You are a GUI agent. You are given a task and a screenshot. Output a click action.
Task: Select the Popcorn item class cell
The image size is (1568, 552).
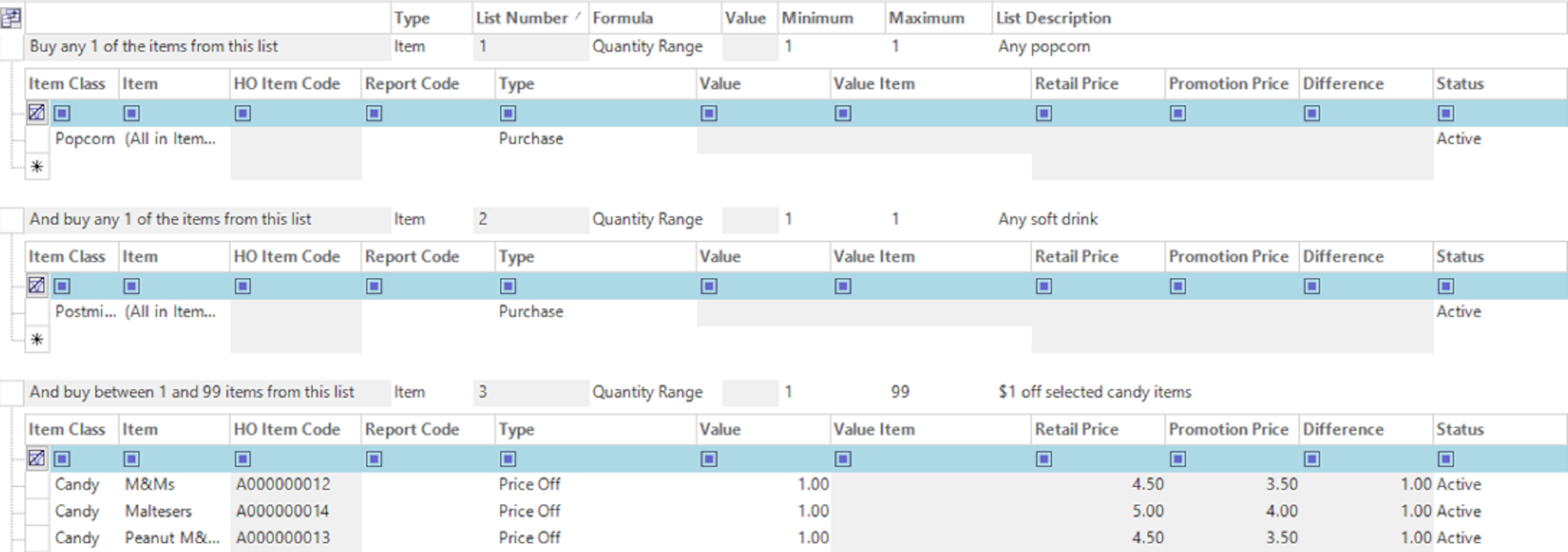point(85,139)
